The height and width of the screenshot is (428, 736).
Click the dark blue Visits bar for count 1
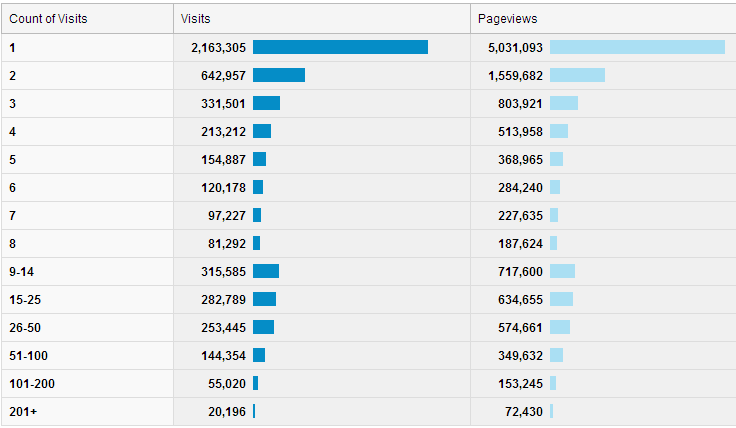coord(340,47)
